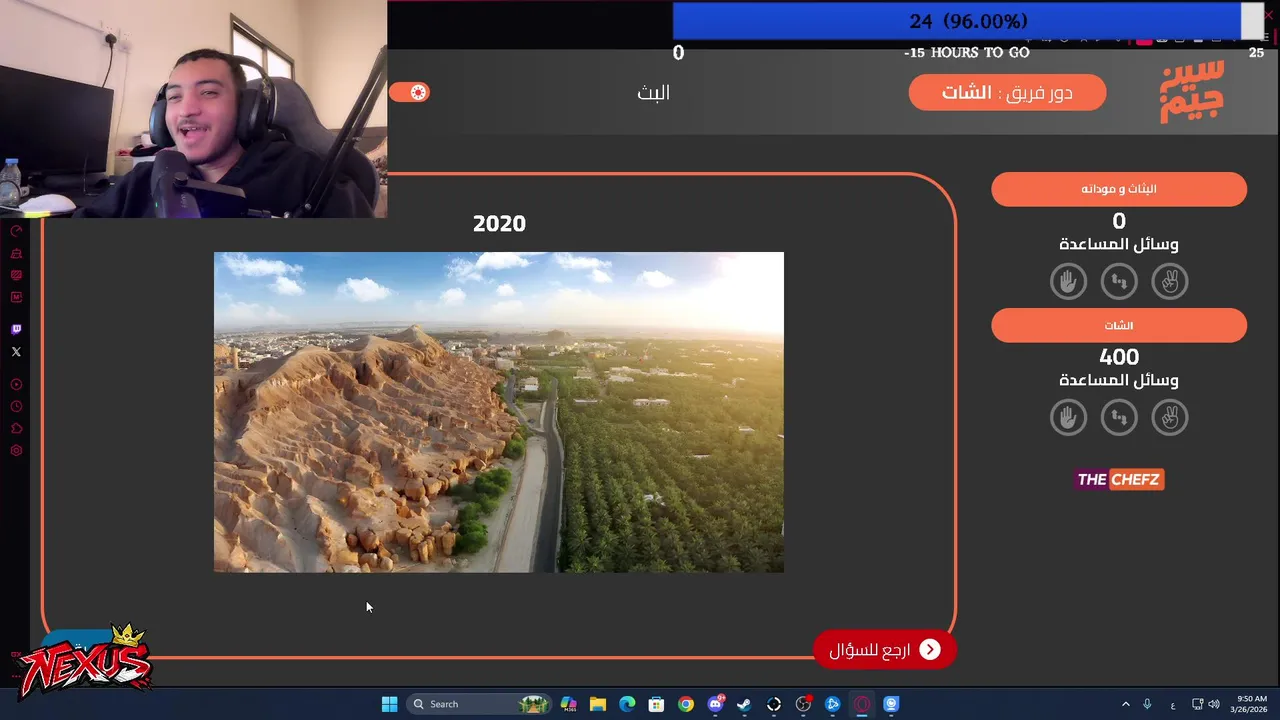Expand hidden system tray icons chevron
1280x720 pixels.
1125,704
